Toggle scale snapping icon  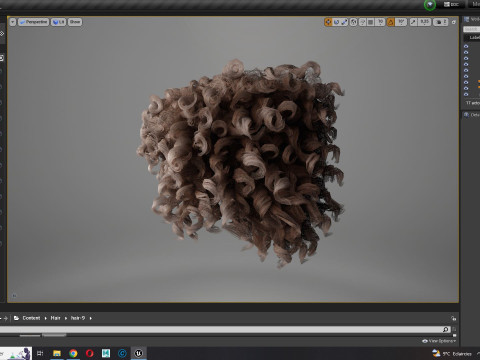coord(413,22)
